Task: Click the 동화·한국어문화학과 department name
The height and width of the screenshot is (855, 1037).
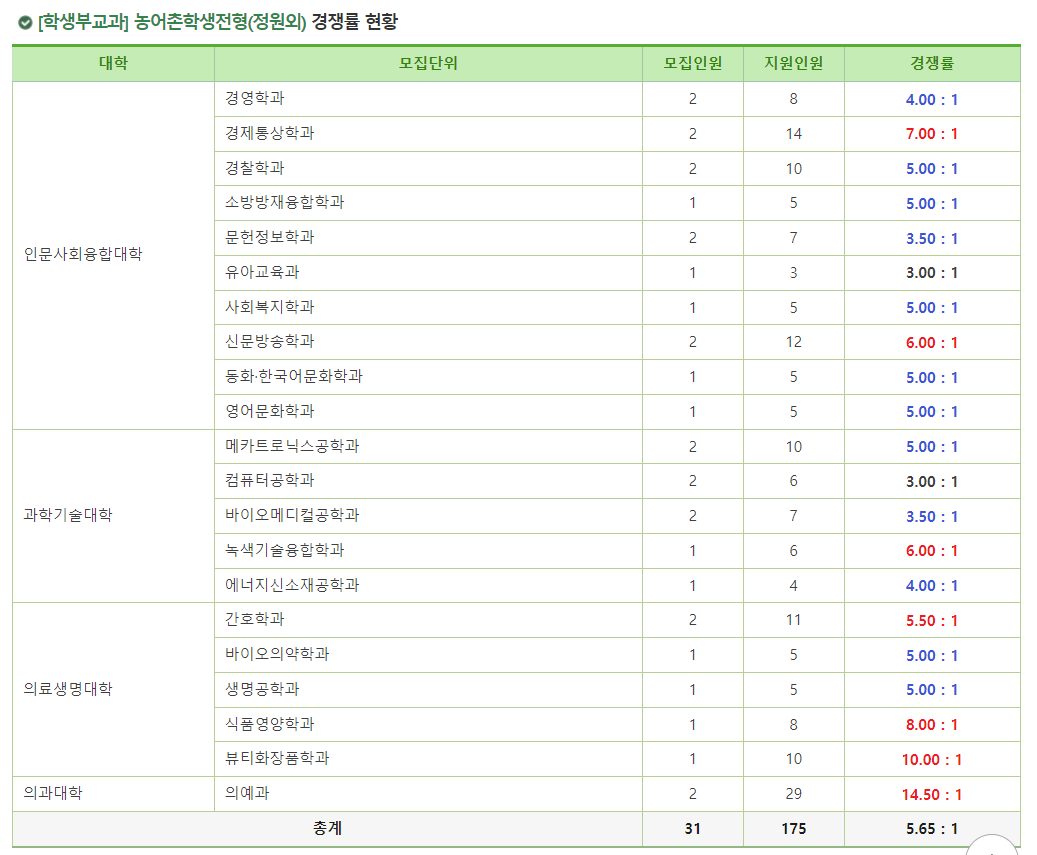Action: click(x=294, y=377)
